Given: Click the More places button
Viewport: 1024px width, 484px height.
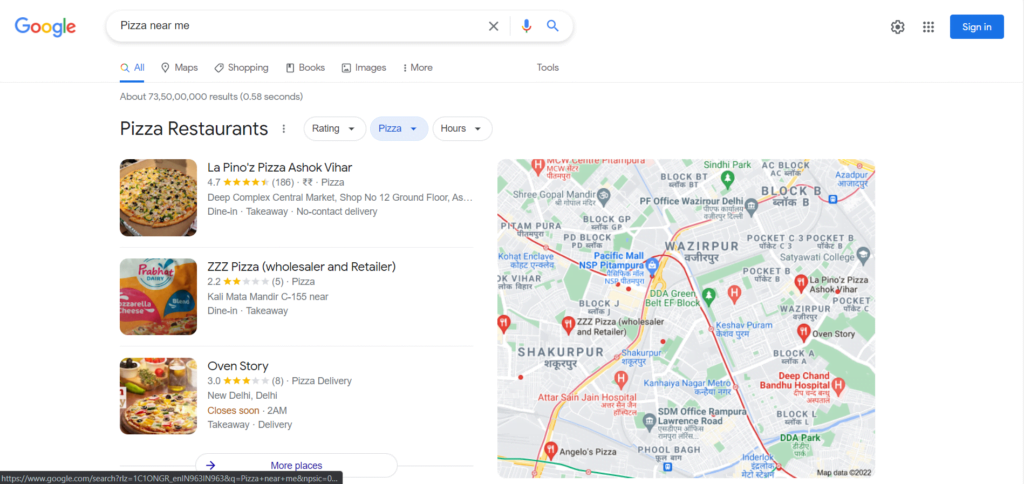Looking at the screenshot, I should click(x=296, y=465).
